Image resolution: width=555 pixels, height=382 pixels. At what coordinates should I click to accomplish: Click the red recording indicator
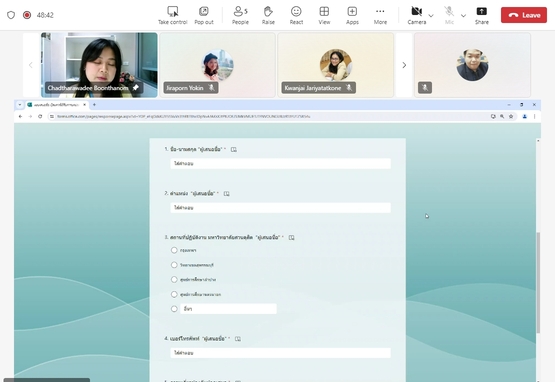pos(27,15)
